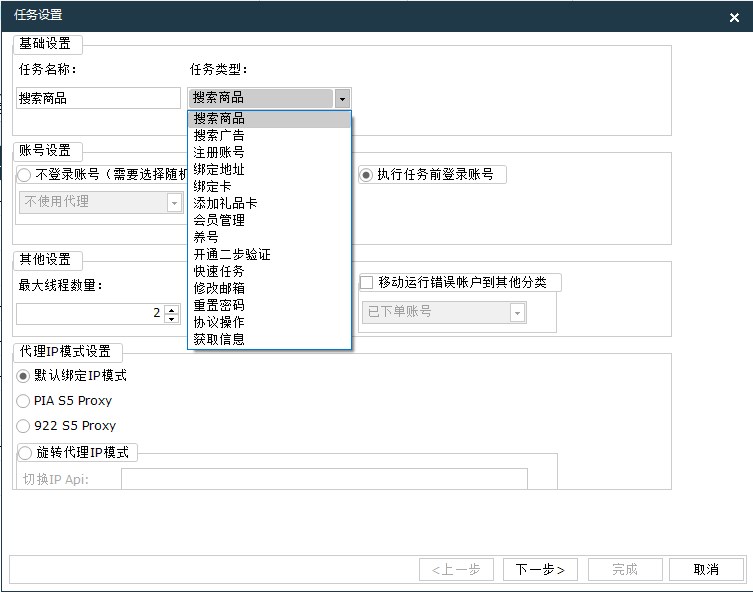Select 协议操作 option
Image resolution: width=753 pixels, height=592 pixels.
click(269, 322)
